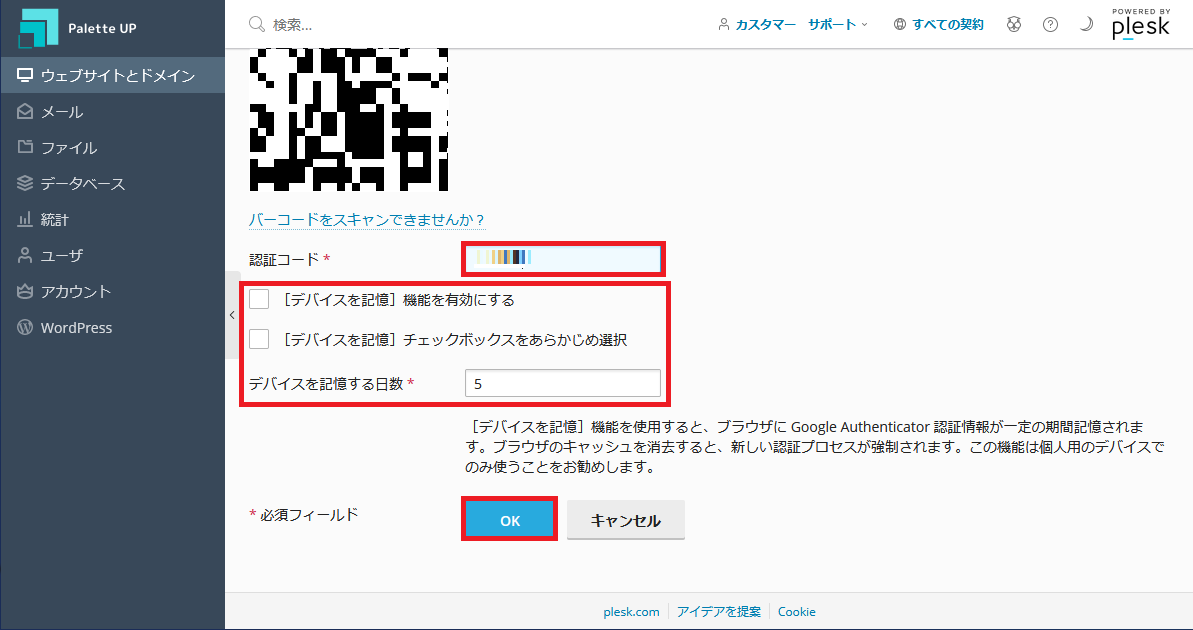Click バーコードをスキャンできませんか？ link
Viewport: 1193px width, 630px height.
tap(367, 220)
